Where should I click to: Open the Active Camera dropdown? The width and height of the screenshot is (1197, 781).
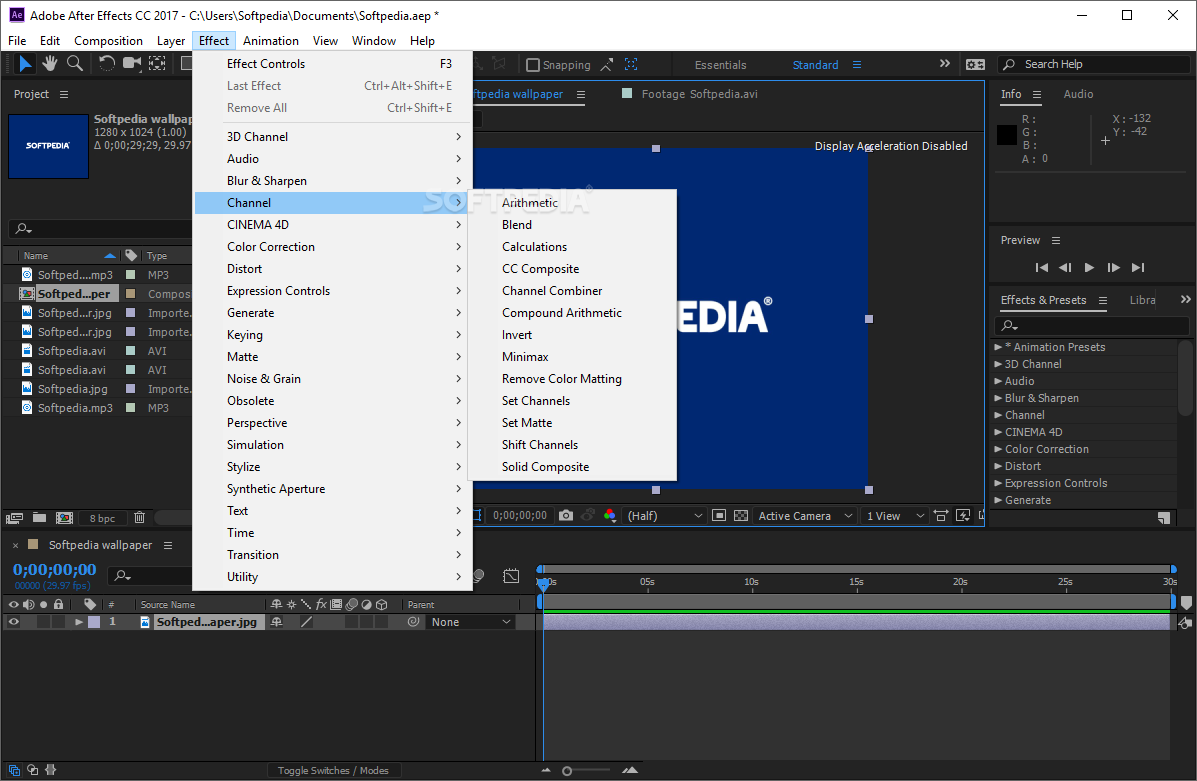(x=805, y=516)
